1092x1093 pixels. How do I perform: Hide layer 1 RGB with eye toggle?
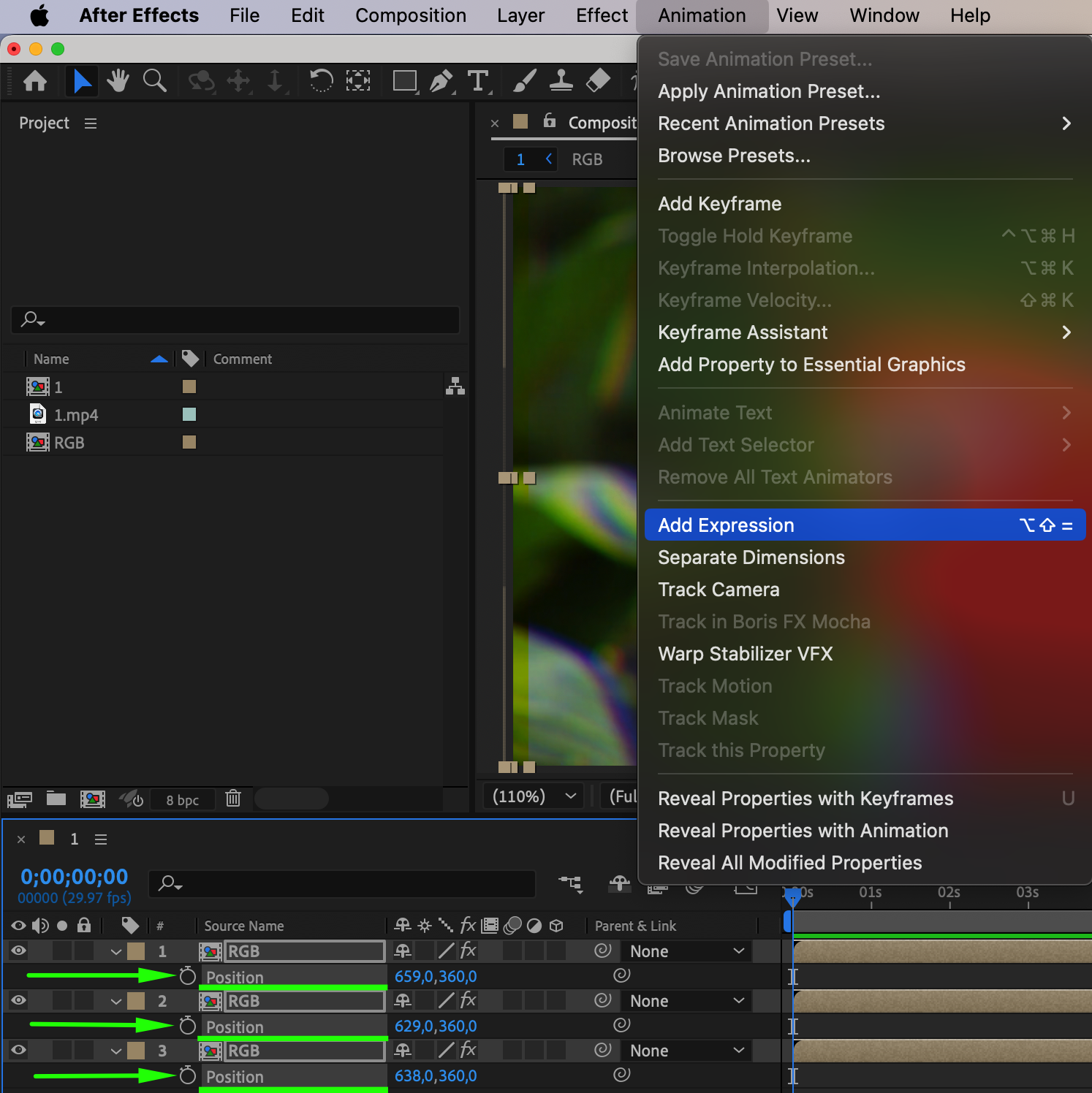tap(19, 951)
